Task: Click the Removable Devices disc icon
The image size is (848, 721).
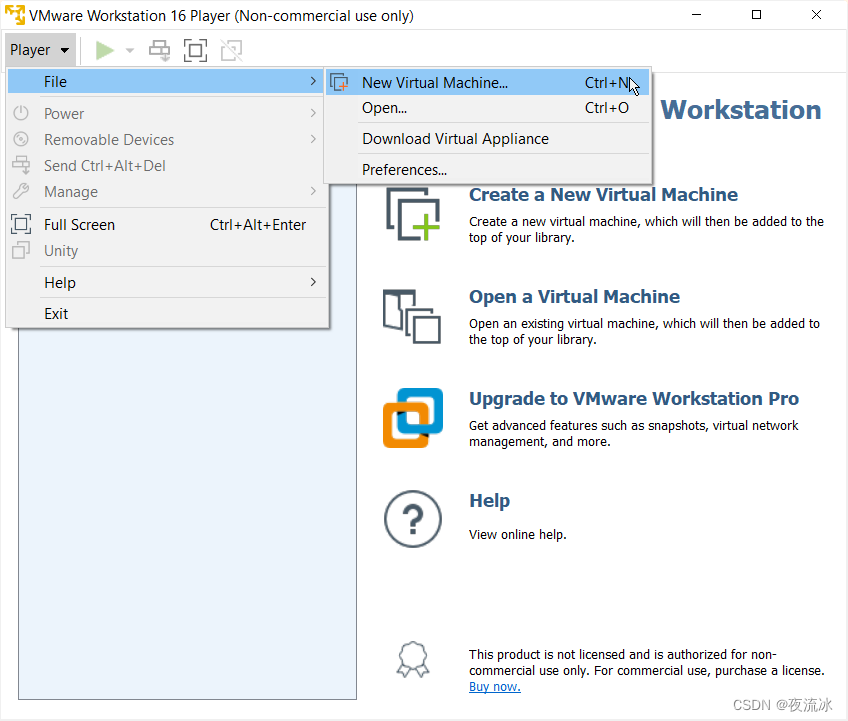Action: tap(21, 139)
